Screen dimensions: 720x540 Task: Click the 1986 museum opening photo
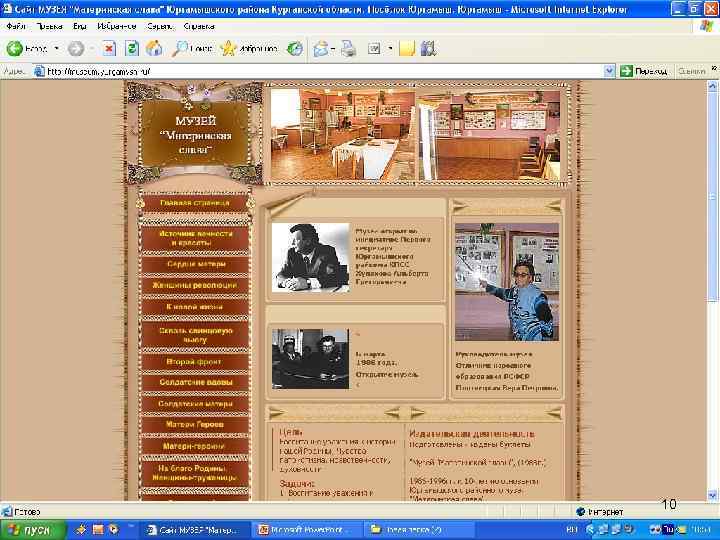coord(310,359)
